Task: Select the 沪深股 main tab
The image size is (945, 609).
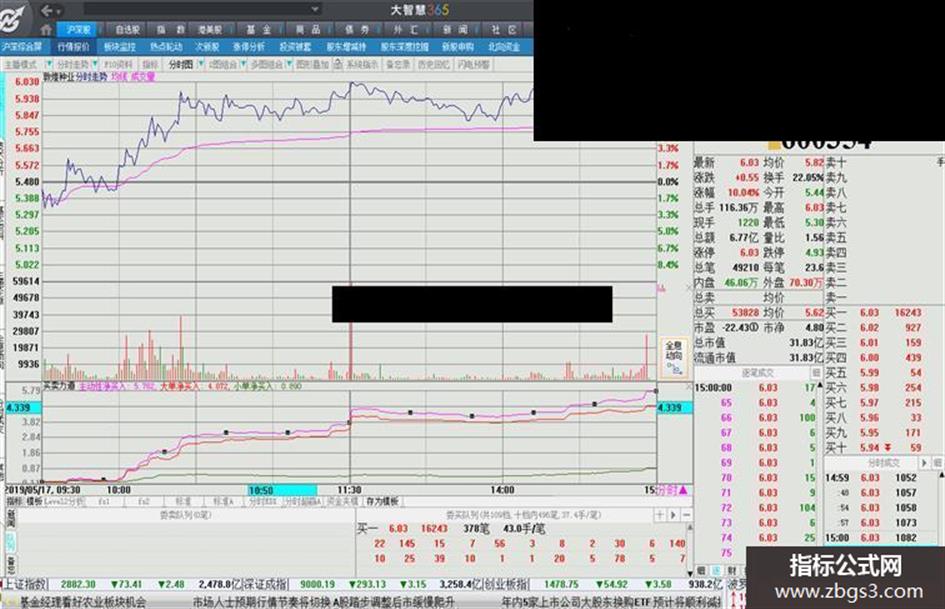Action: point(78,29)
